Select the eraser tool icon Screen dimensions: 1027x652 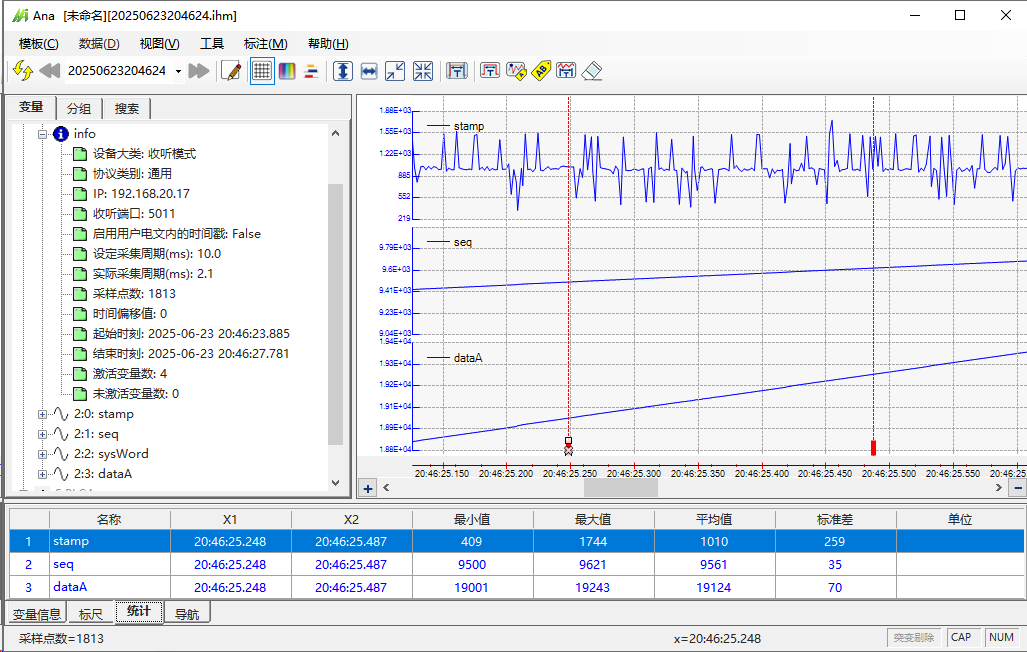[x=592, y=71]
